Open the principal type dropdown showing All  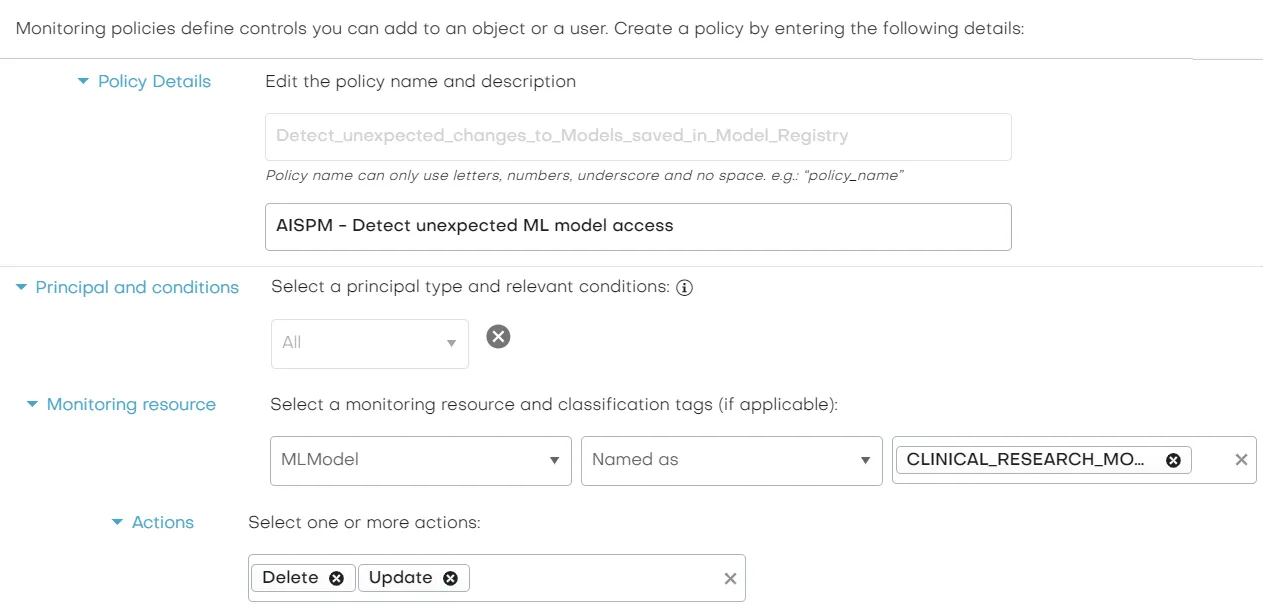click(370, 342)
